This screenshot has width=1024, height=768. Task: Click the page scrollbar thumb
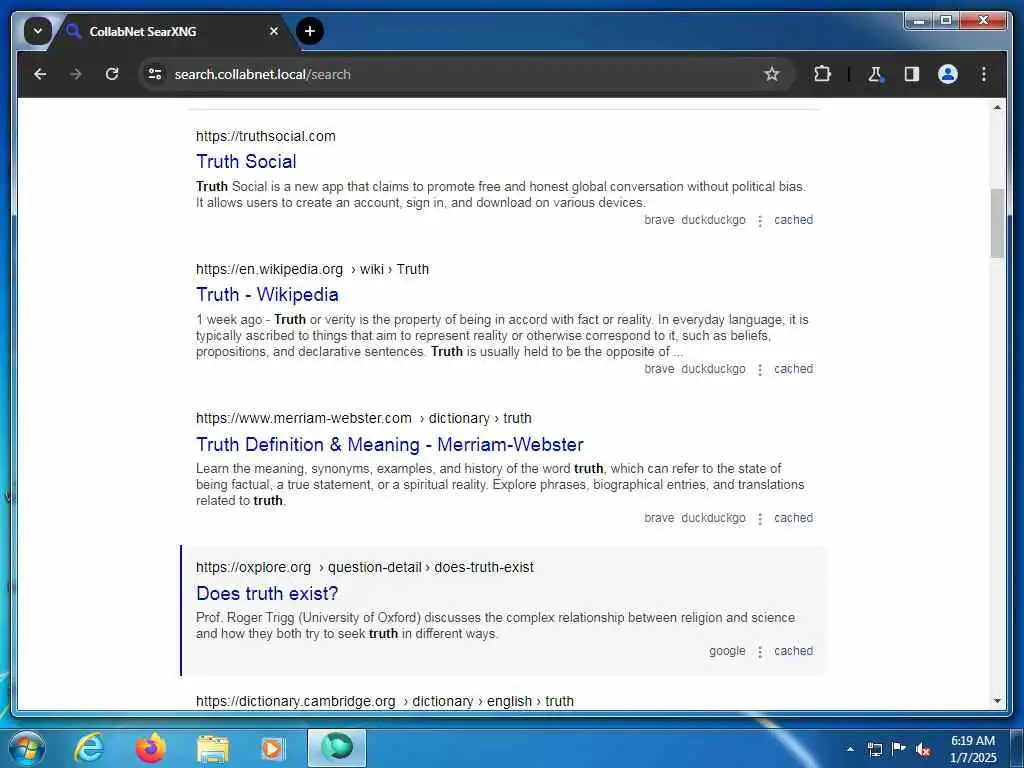(x=997, y=223)
